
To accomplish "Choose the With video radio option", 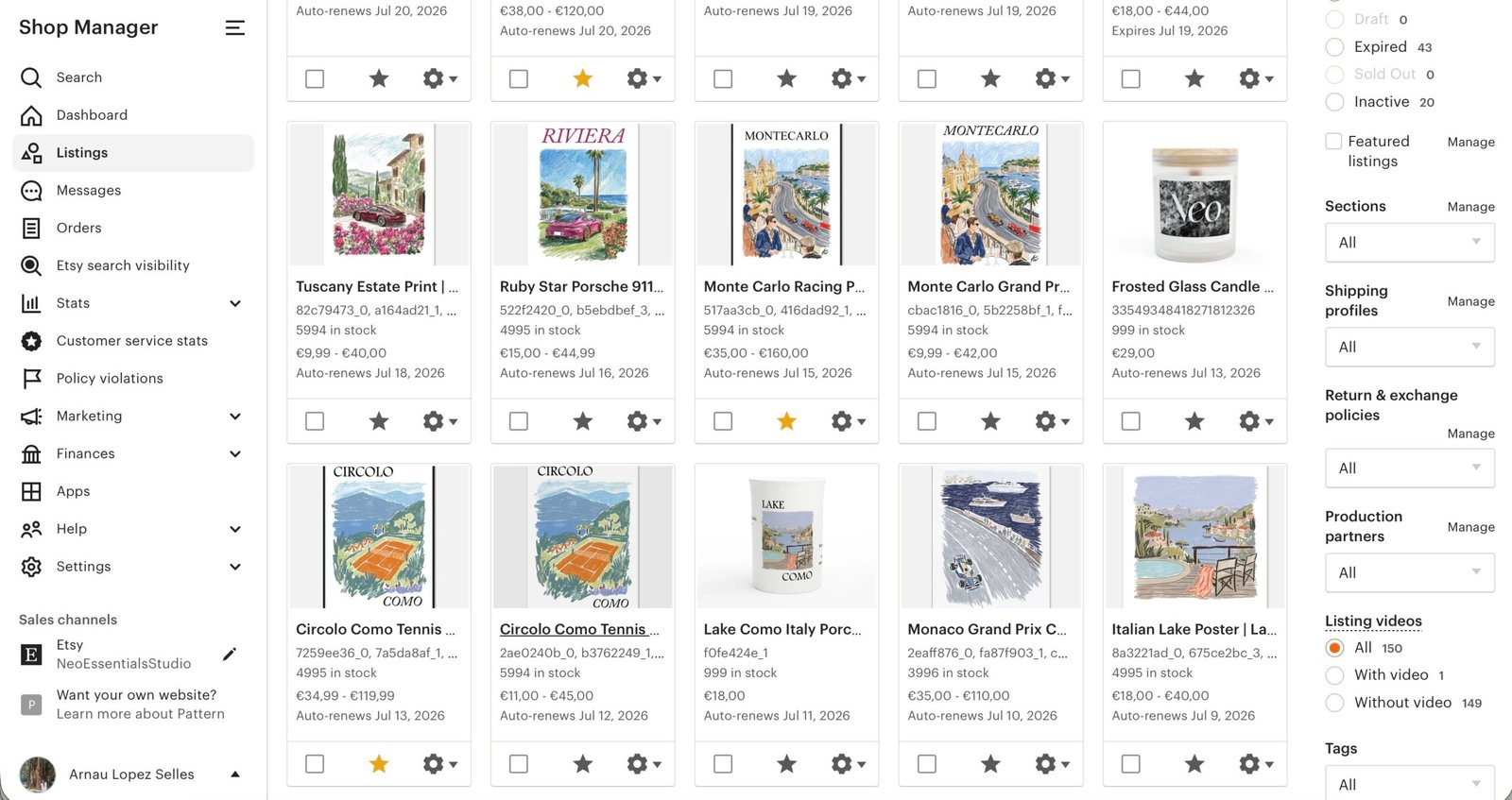I will pyautogui.click(x=1334, y=675).
